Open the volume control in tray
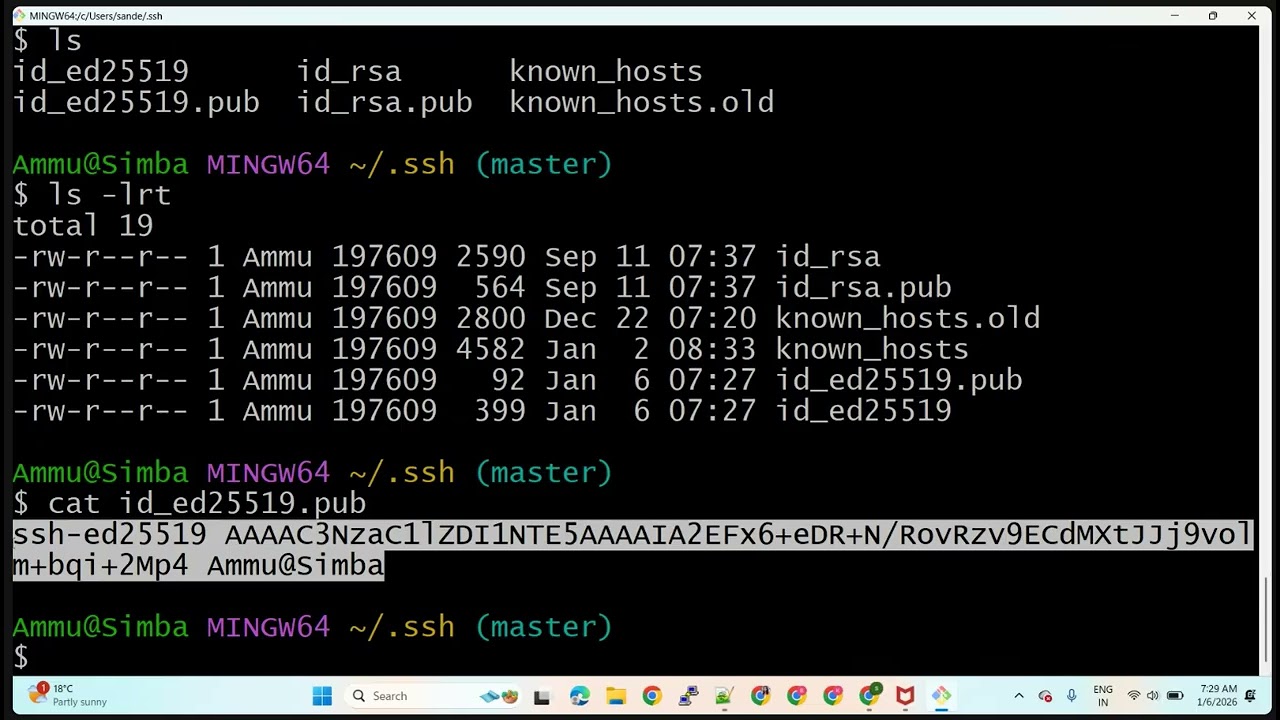Viewport: 1280px width, 720px height. tap(1152, 696)
